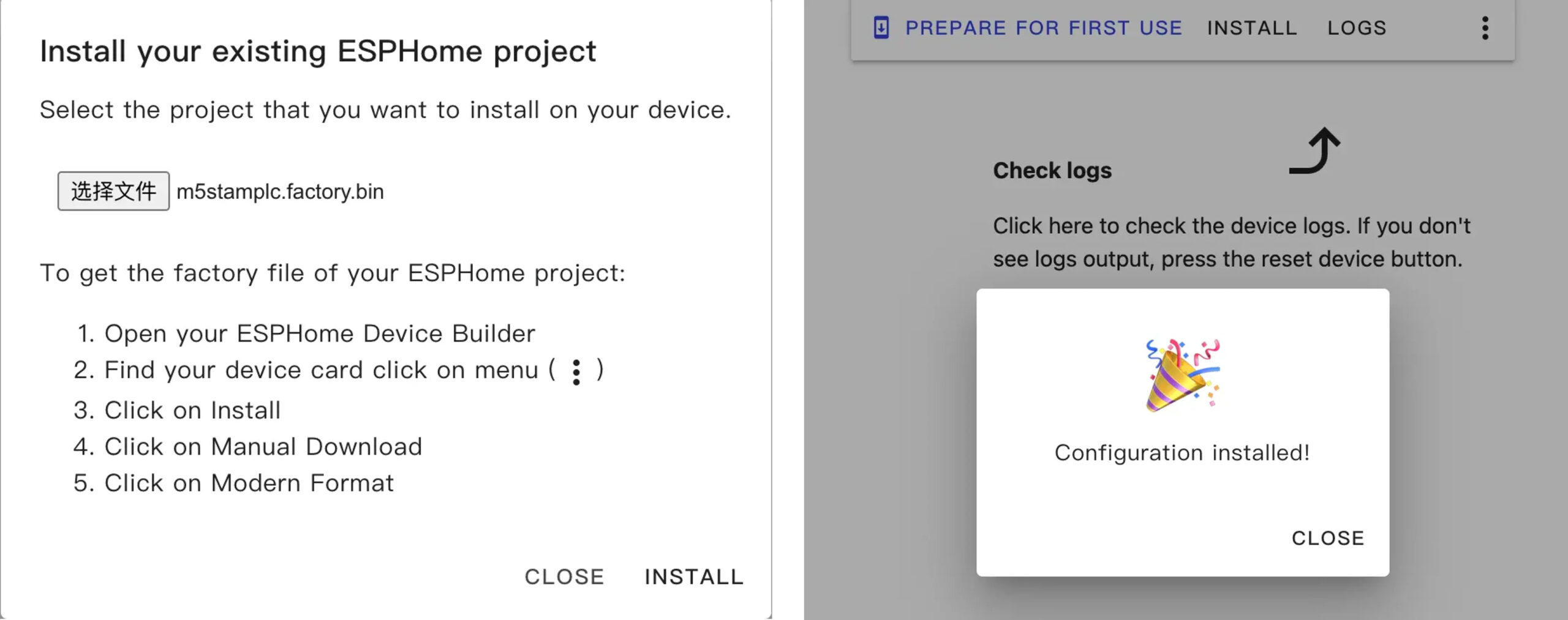
Task: Click INSTALL at the bottom of the project dialog
Action: click(x=694, y=577)
